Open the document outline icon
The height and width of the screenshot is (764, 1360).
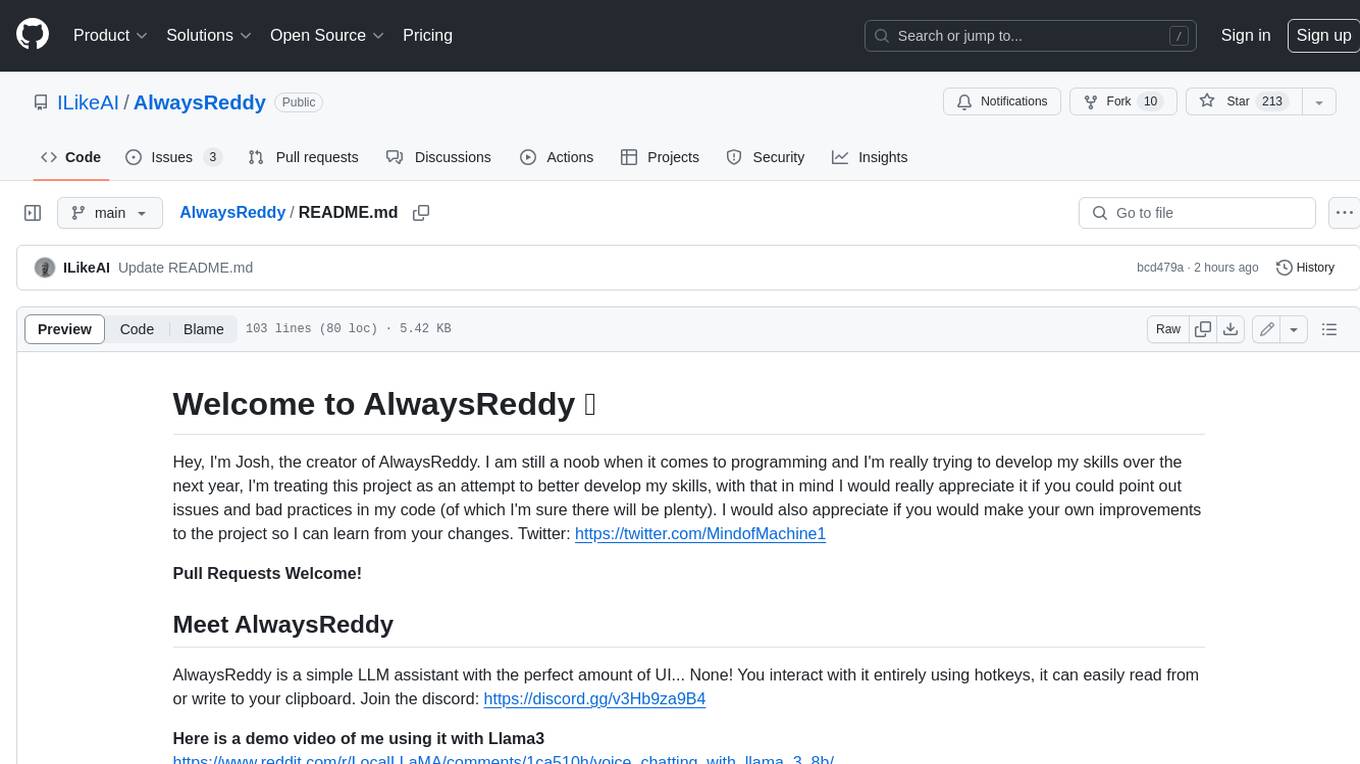click(x=1329, y=329)
